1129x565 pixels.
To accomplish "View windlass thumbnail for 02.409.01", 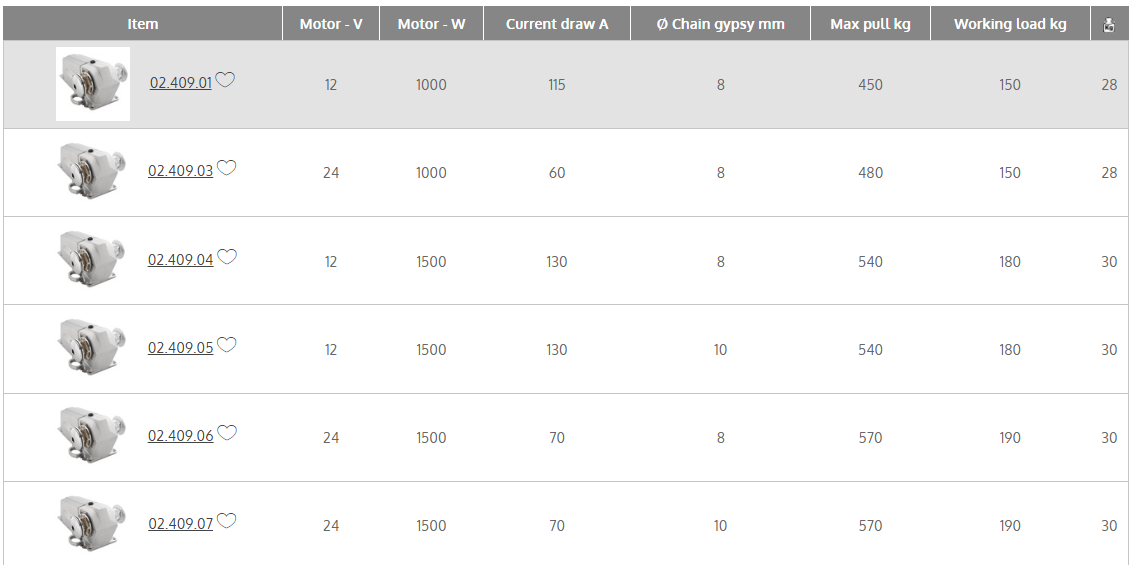I will coord(93,84).
